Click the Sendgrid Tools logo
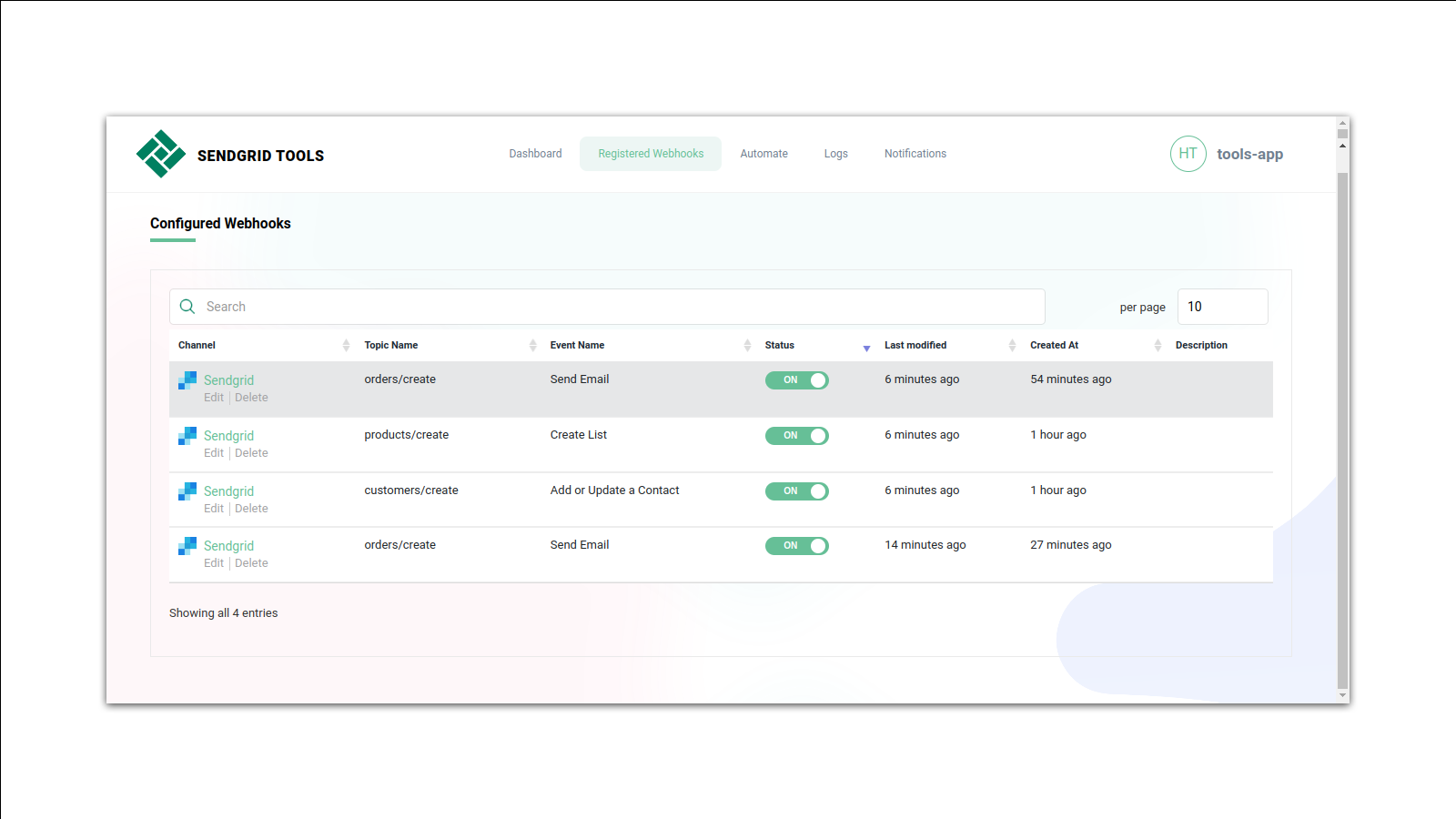The height and width of the screenshot is (819, 1456). (x=159, y=154)
